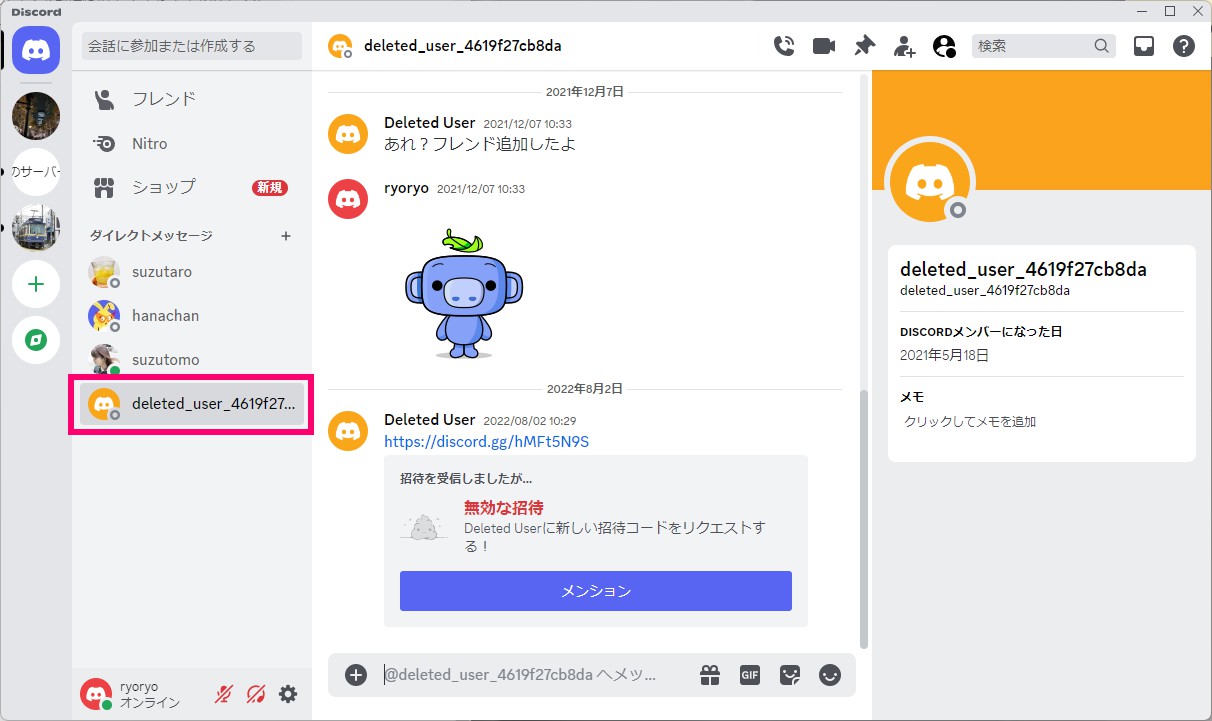
Task: Add friends to this DM
Action: [904, 46]
